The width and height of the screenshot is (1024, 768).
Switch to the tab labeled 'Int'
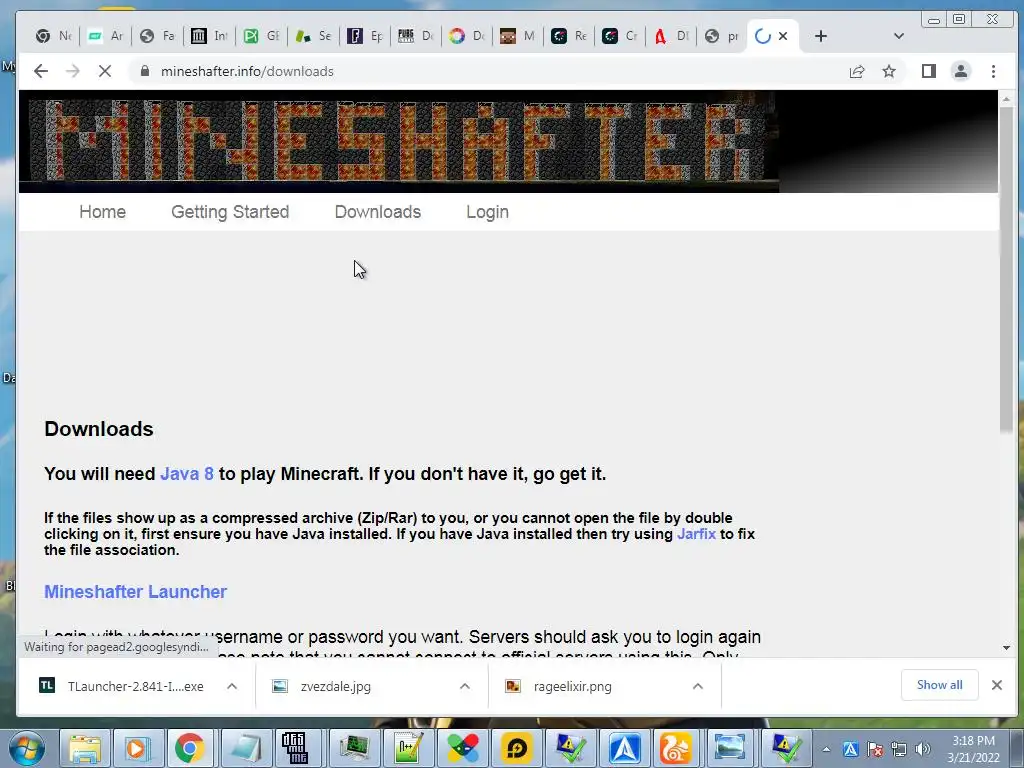point(209,36)
